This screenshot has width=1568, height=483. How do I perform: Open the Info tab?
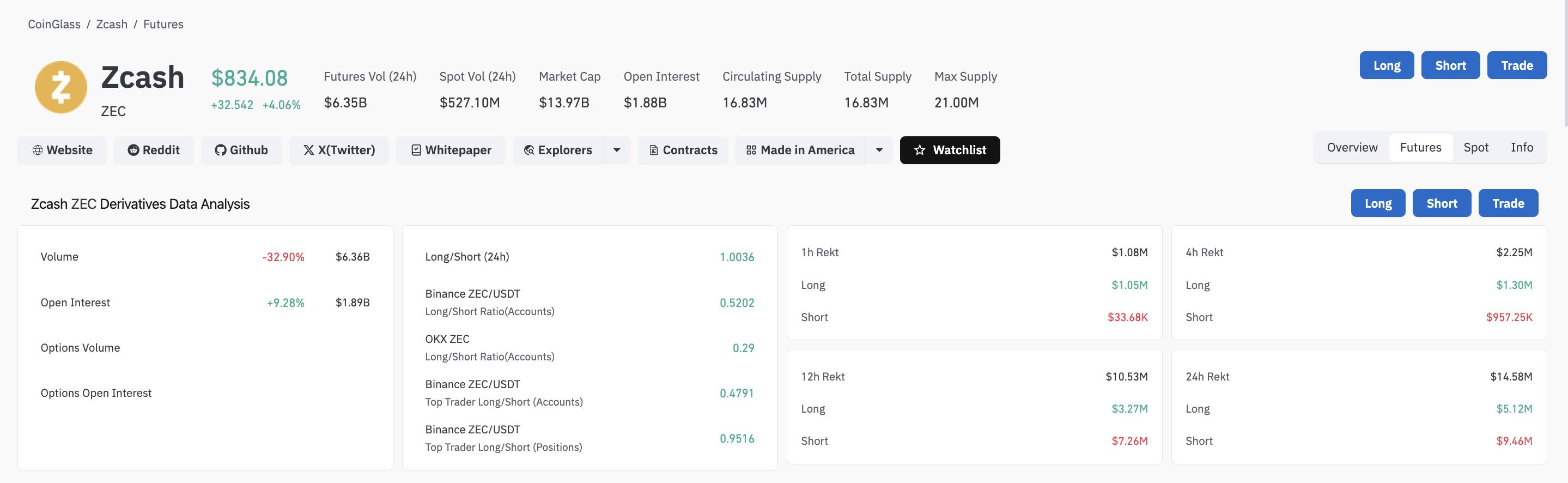(x=1522, y=147)
